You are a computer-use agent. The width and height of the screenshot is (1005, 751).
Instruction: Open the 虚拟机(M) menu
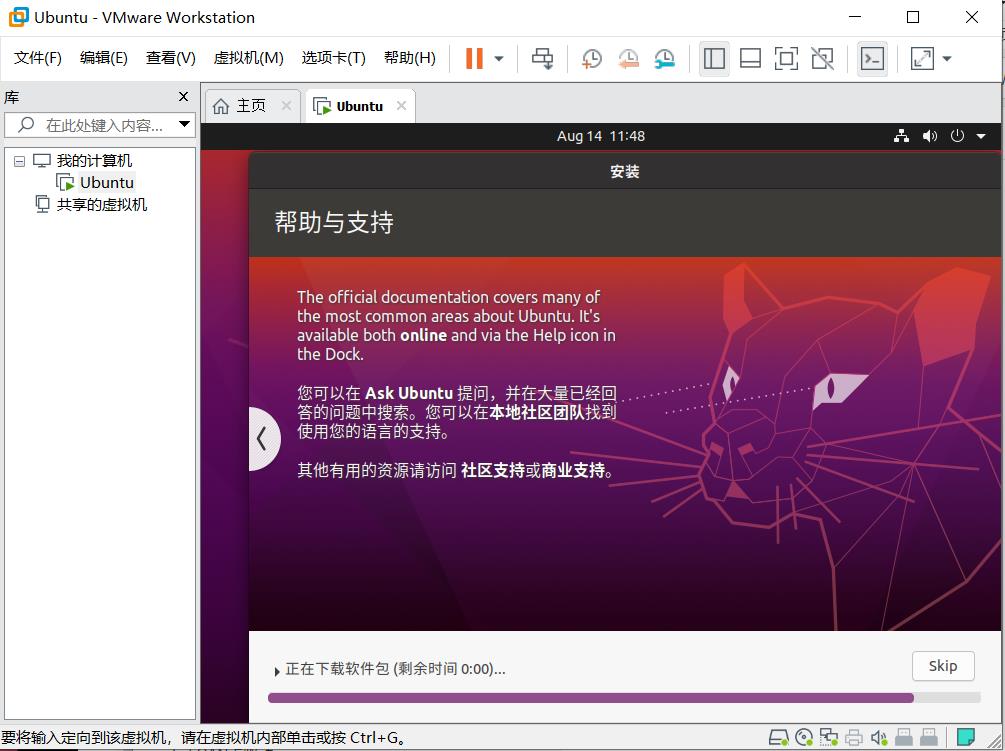click(x=249, y=58)
